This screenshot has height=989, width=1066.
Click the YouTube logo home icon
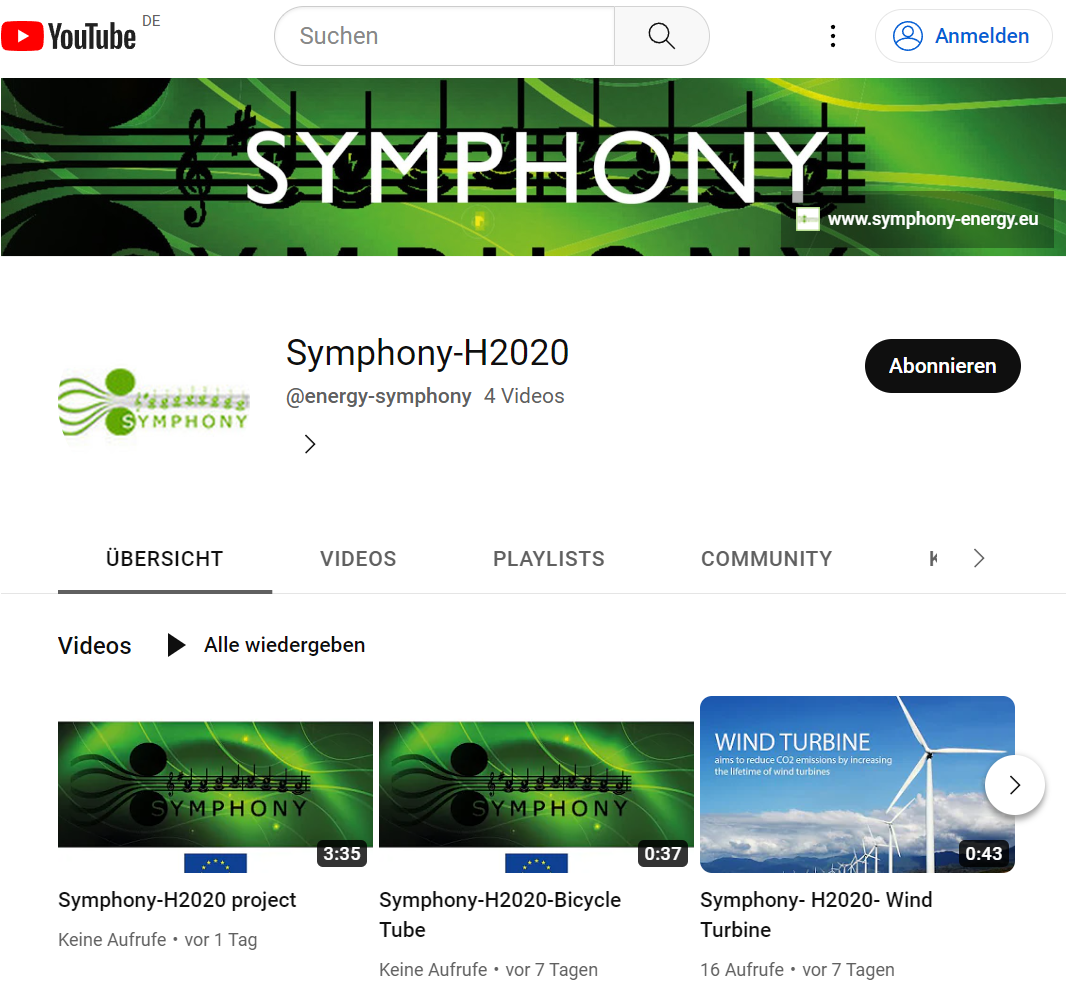point(68,36)
